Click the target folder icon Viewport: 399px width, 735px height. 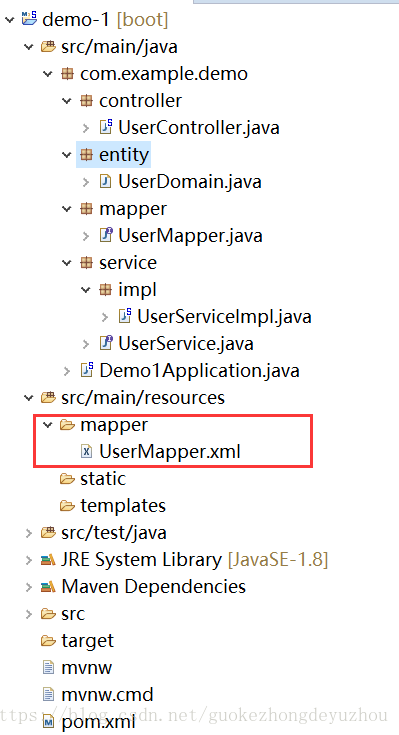tap(48, 641)
